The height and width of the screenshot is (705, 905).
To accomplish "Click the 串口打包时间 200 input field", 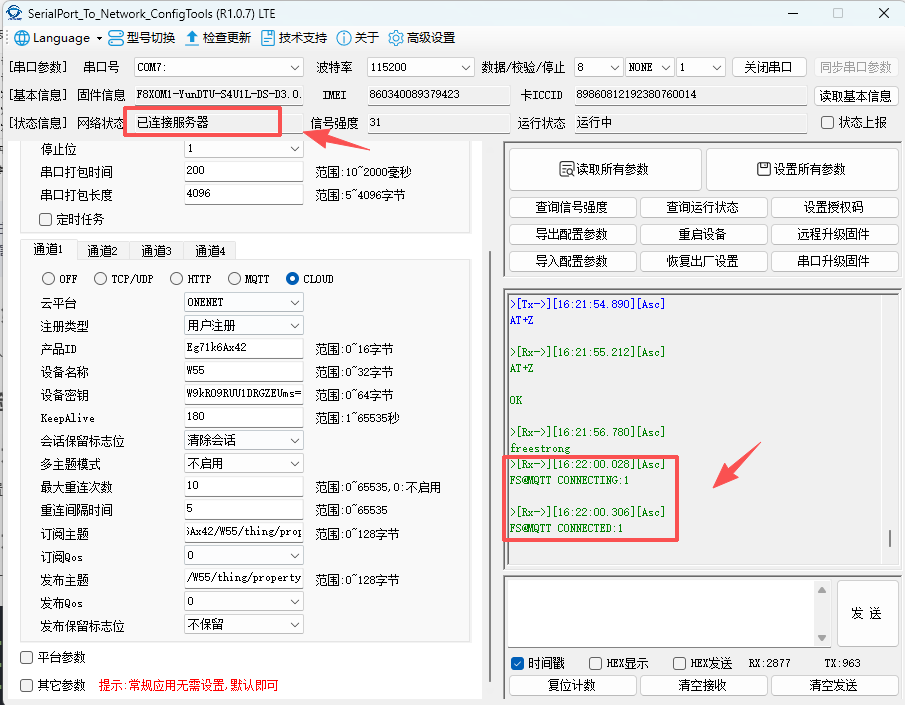I will click(x=244, y=171).
